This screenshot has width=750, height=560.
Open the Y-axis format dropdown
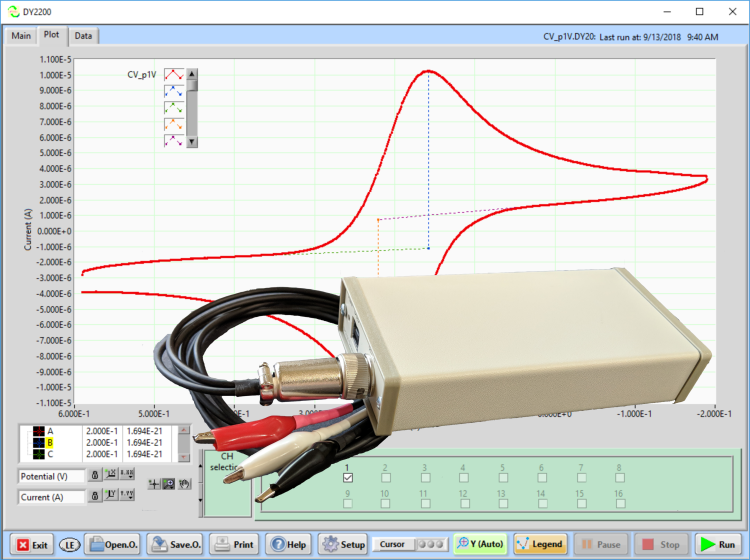(x=127, y=496)
